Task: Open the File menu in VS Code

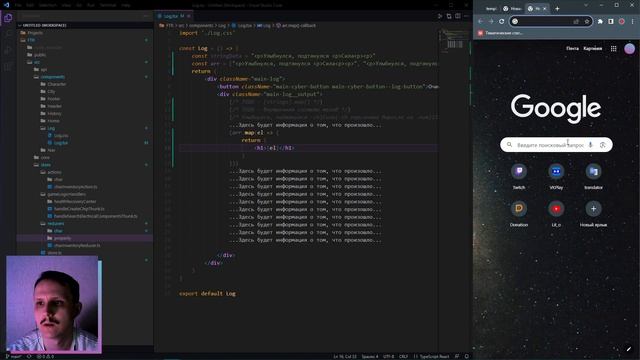Action: 18,5
